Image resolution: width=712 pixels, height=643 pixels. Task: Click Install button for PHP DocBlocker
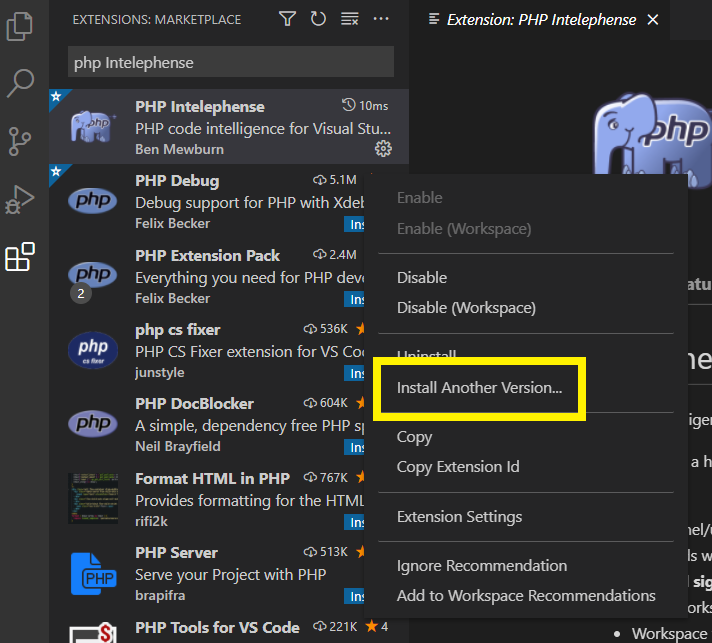[x=354, y=447]
